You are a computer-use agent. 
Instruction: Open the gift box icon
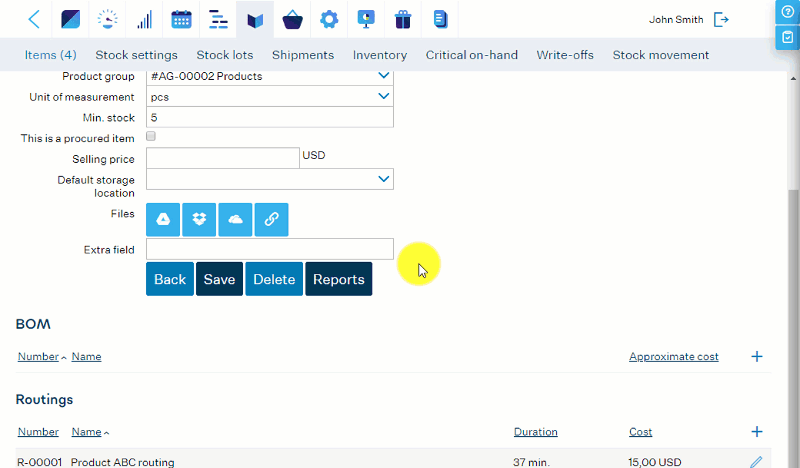pos(403,19)
